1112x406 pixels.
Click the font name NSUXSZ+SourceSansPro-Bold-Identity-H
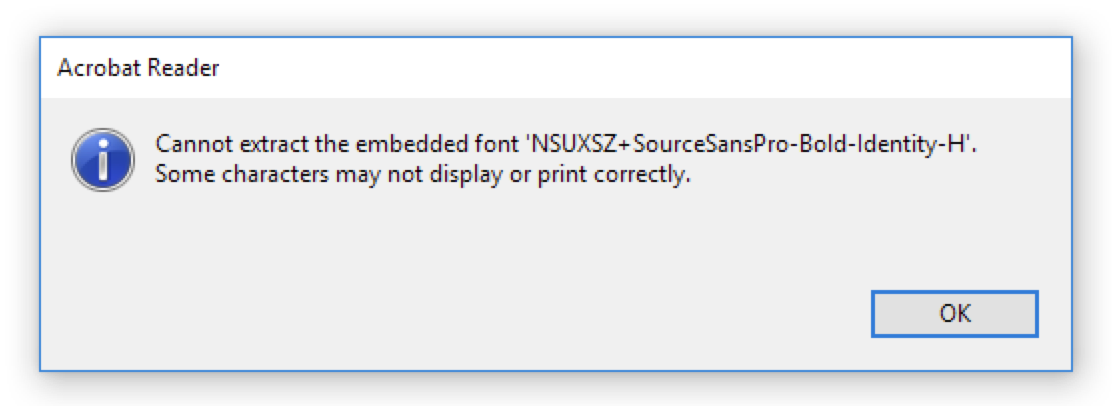750,144
